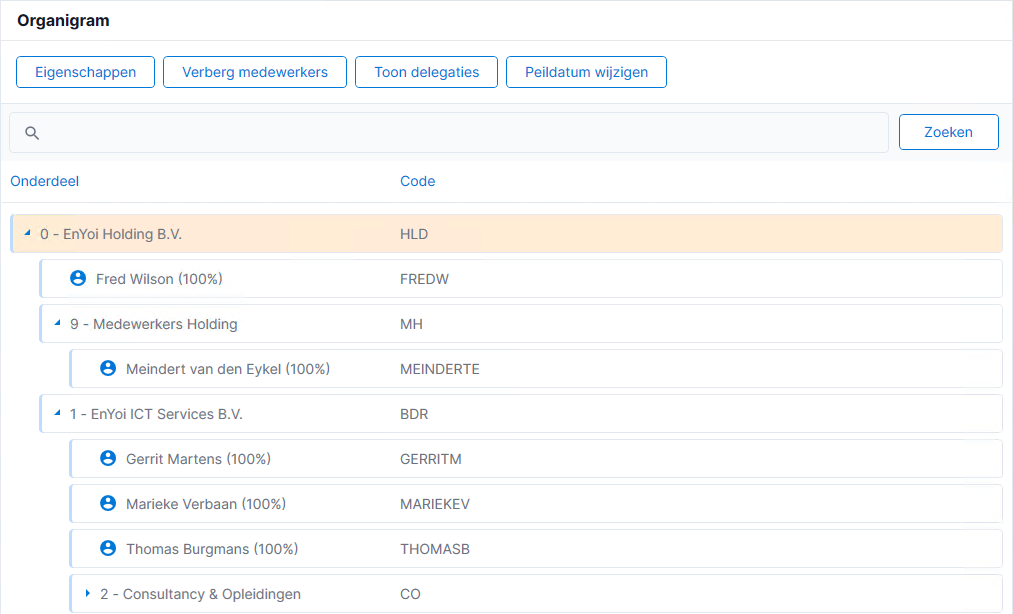1013x614 pixels.
Task: Click the magnifier icon in search field
Action: point(32,133)
